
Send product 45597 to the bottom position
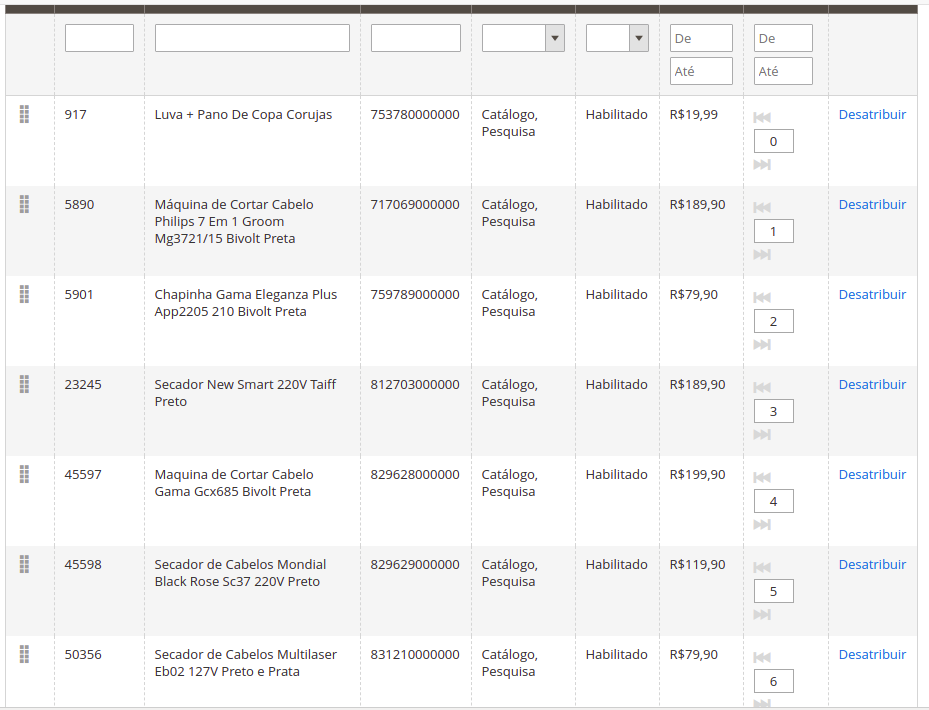tap(762, 524)
